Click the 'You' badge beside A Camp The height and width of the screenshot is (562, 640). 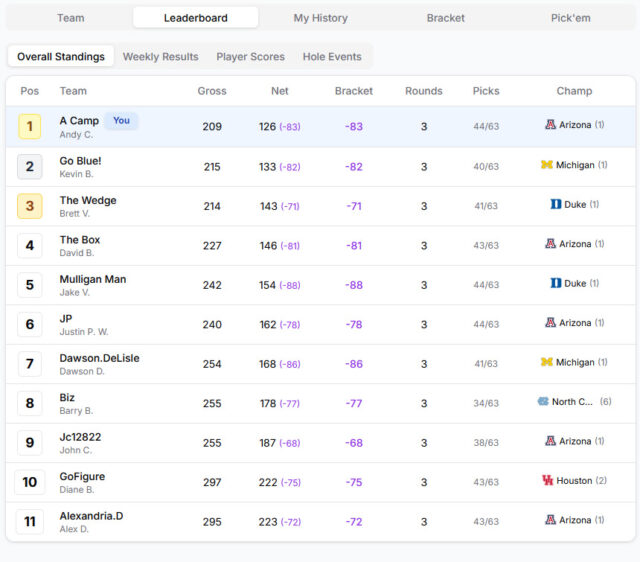121,121
